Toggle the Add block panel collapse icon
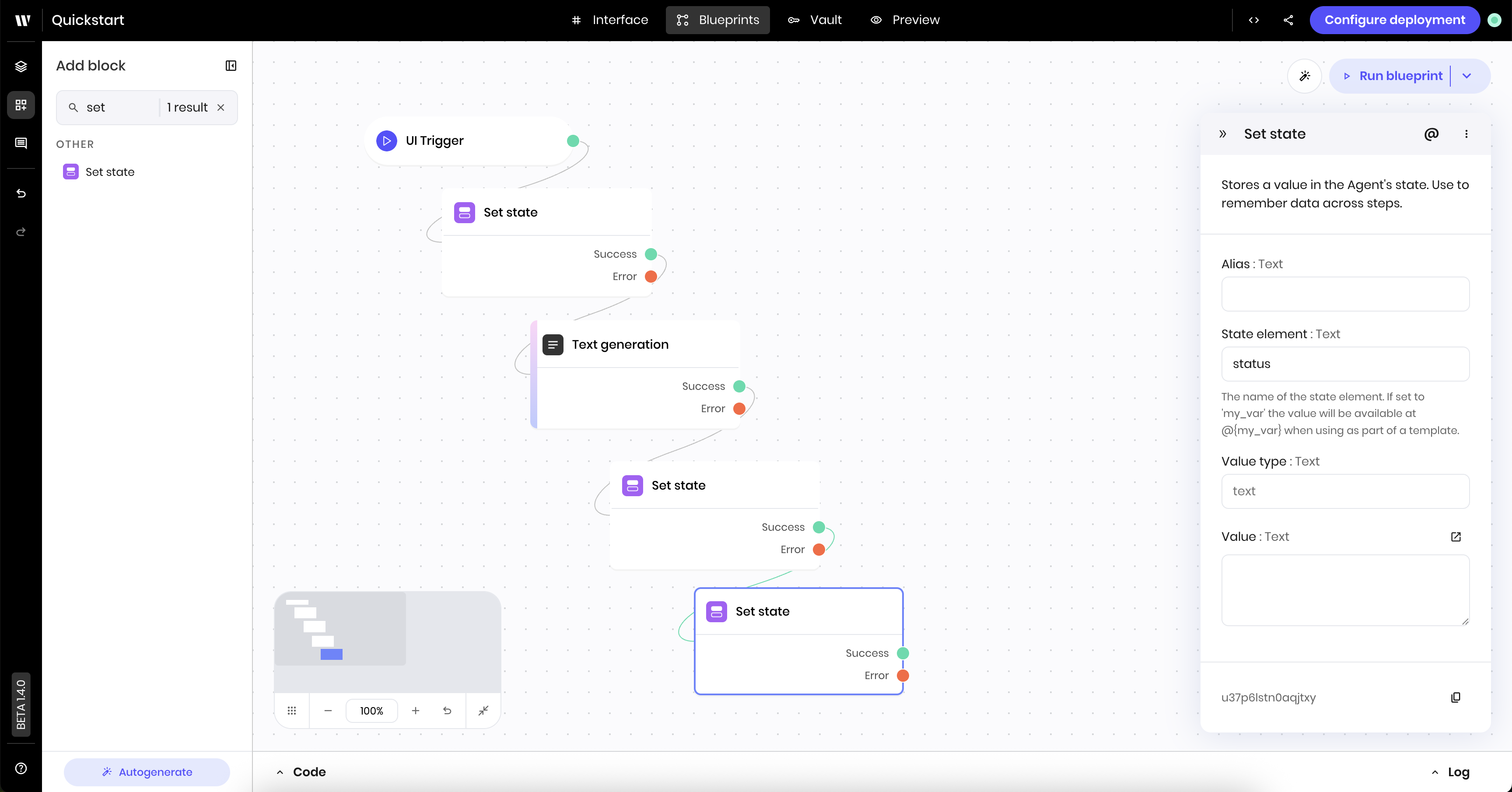1512x792 pixels. tap(231, 66)
